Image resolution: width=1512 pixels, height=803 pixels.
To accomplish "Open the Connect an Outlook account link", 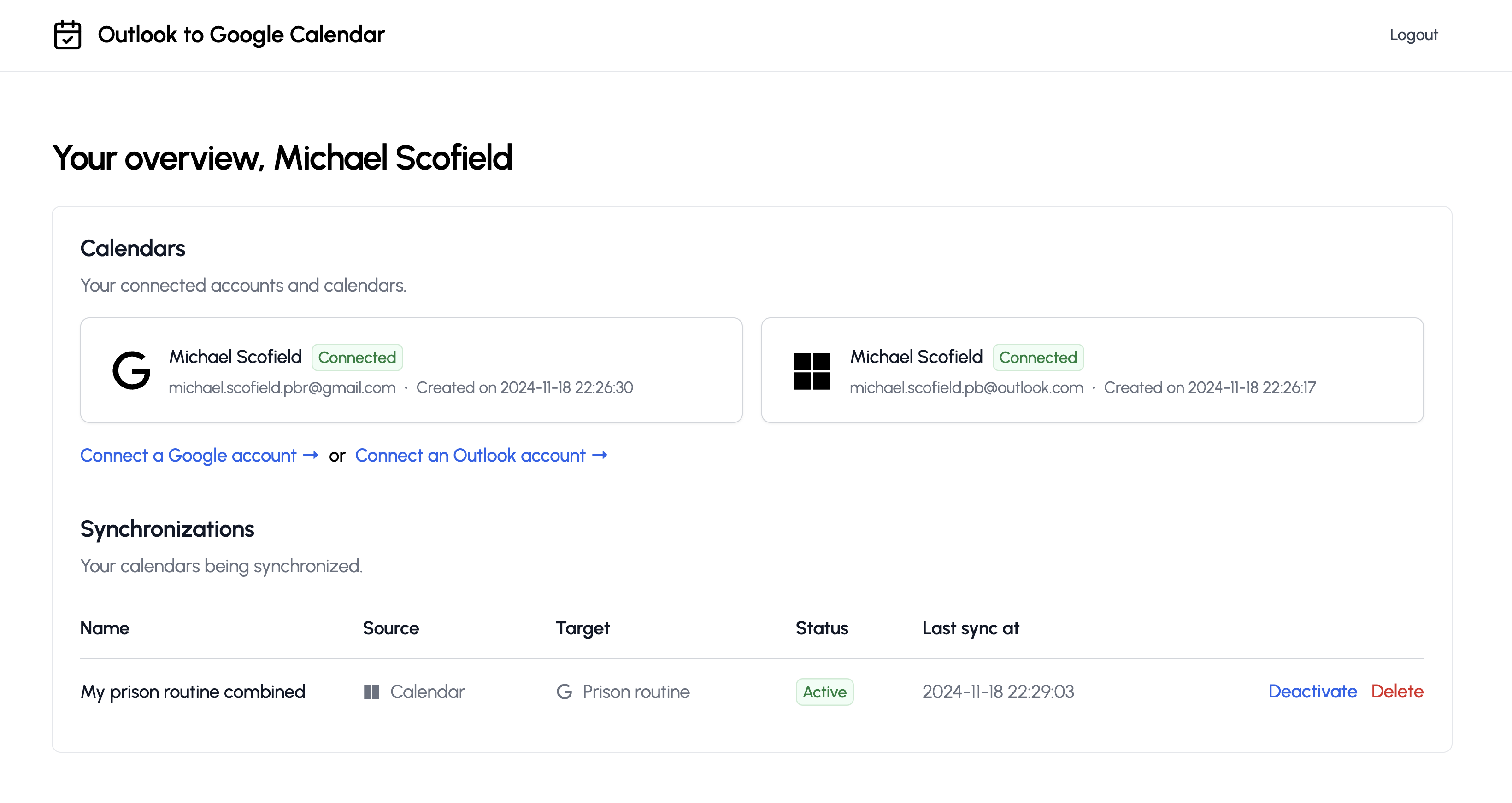I will 481,456.
